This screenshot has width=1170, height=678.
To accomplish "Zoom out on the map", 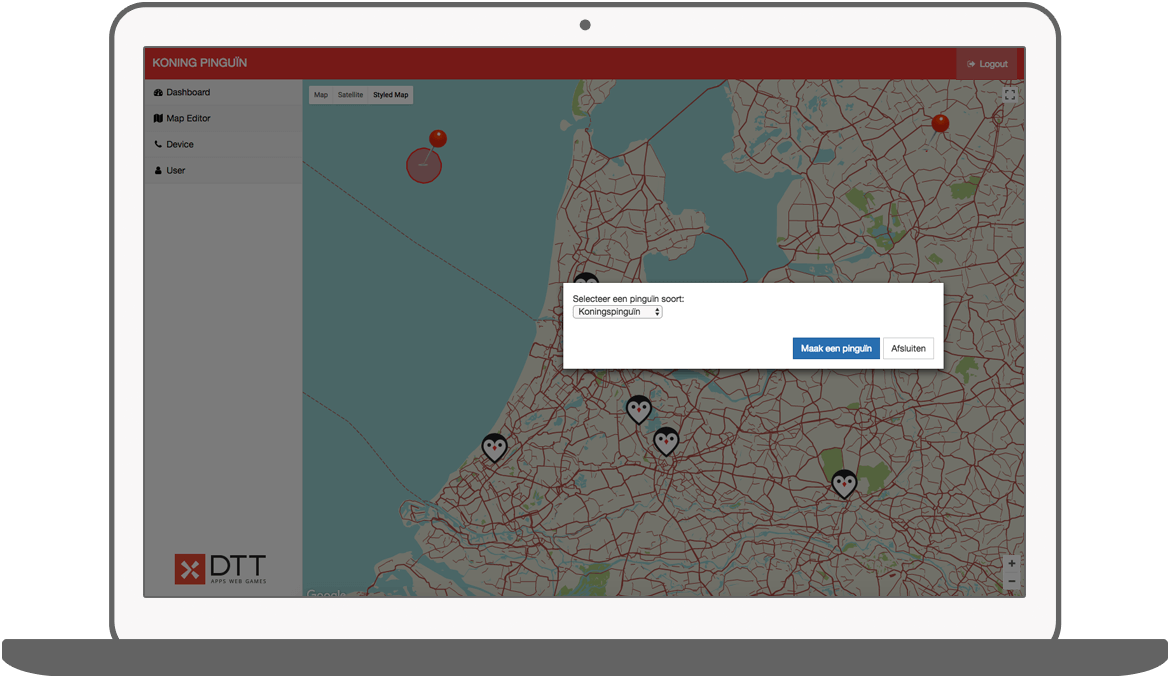I will pos(1012,582).
